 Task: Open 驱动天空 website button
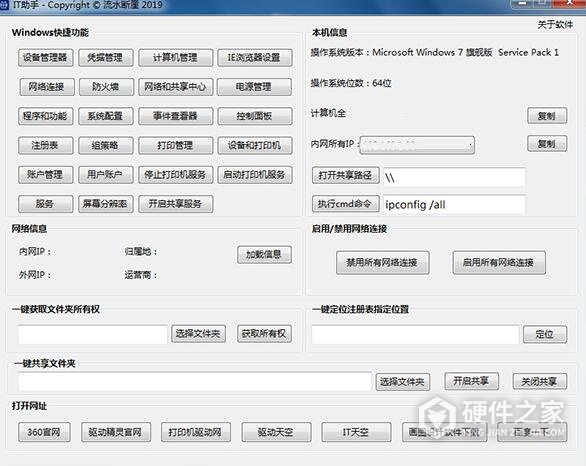click(276, 432)
